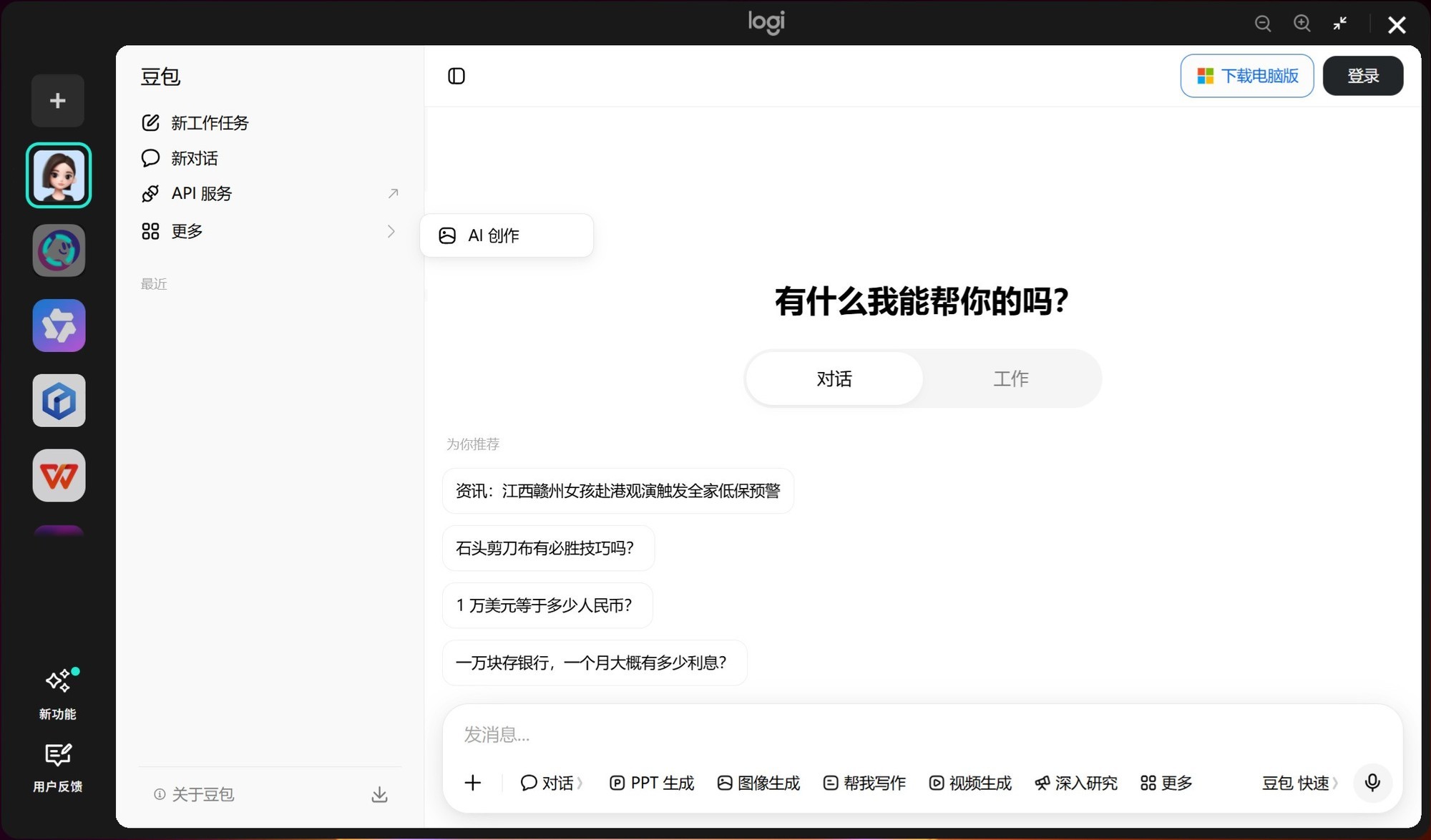
Task: Open the blue-purple star app icon
Action: click(59, 326)
